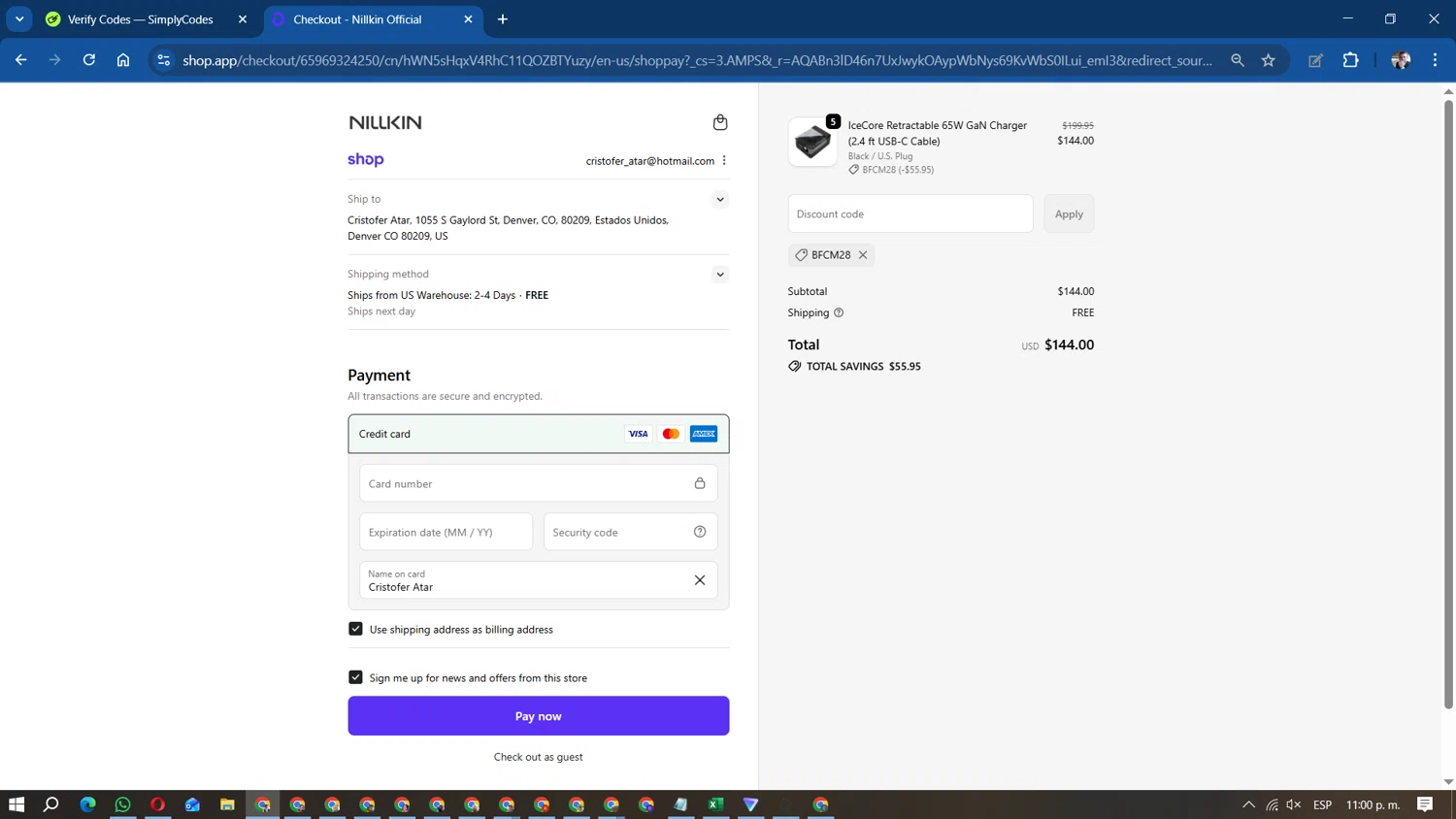Open Windows taskbar search
This screenshot has height=819, width=1456.
pos(51,804)
